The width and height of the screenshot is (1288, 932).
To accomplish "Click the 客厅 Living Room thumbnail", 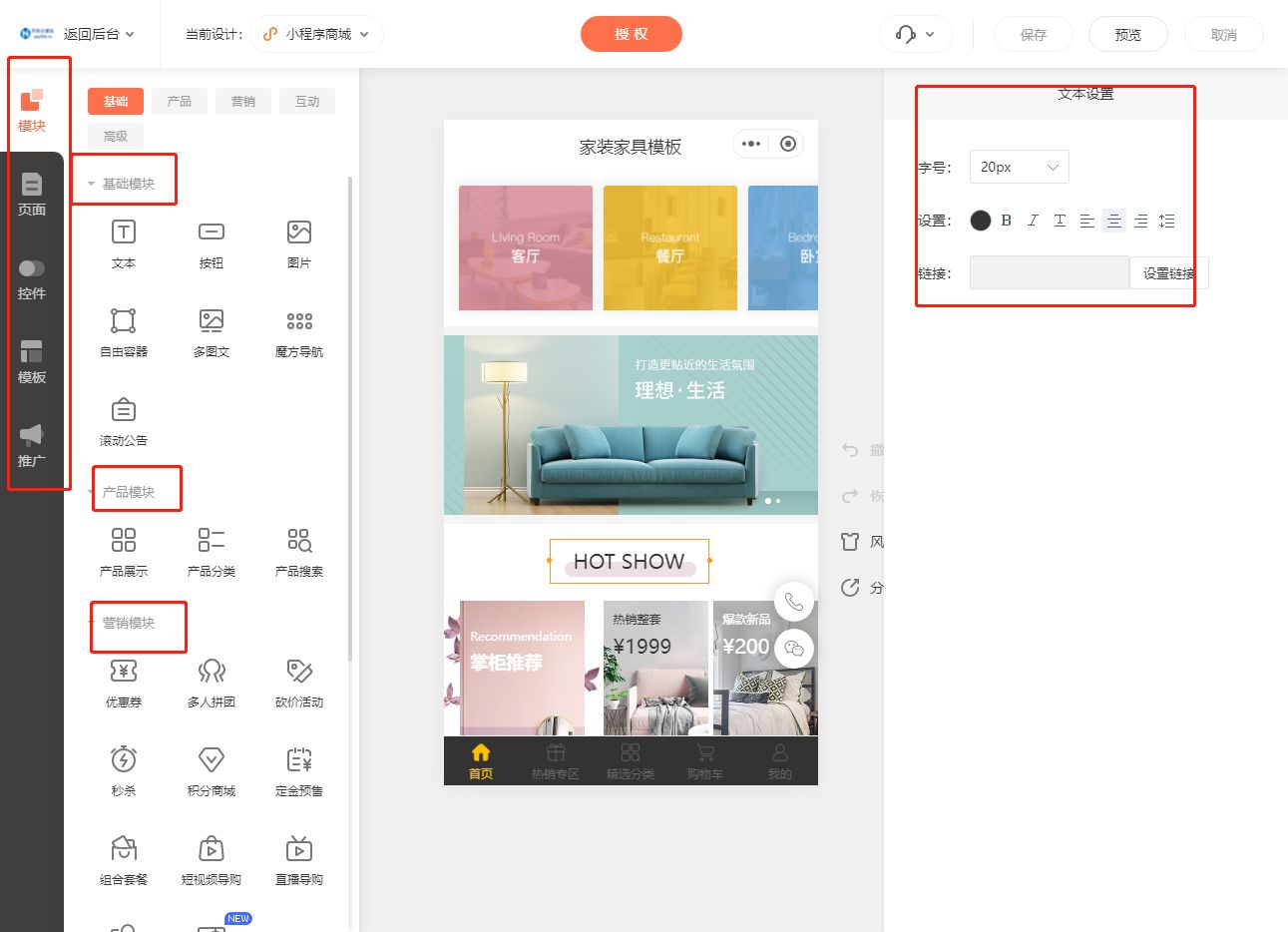I will tap(526, 247).
